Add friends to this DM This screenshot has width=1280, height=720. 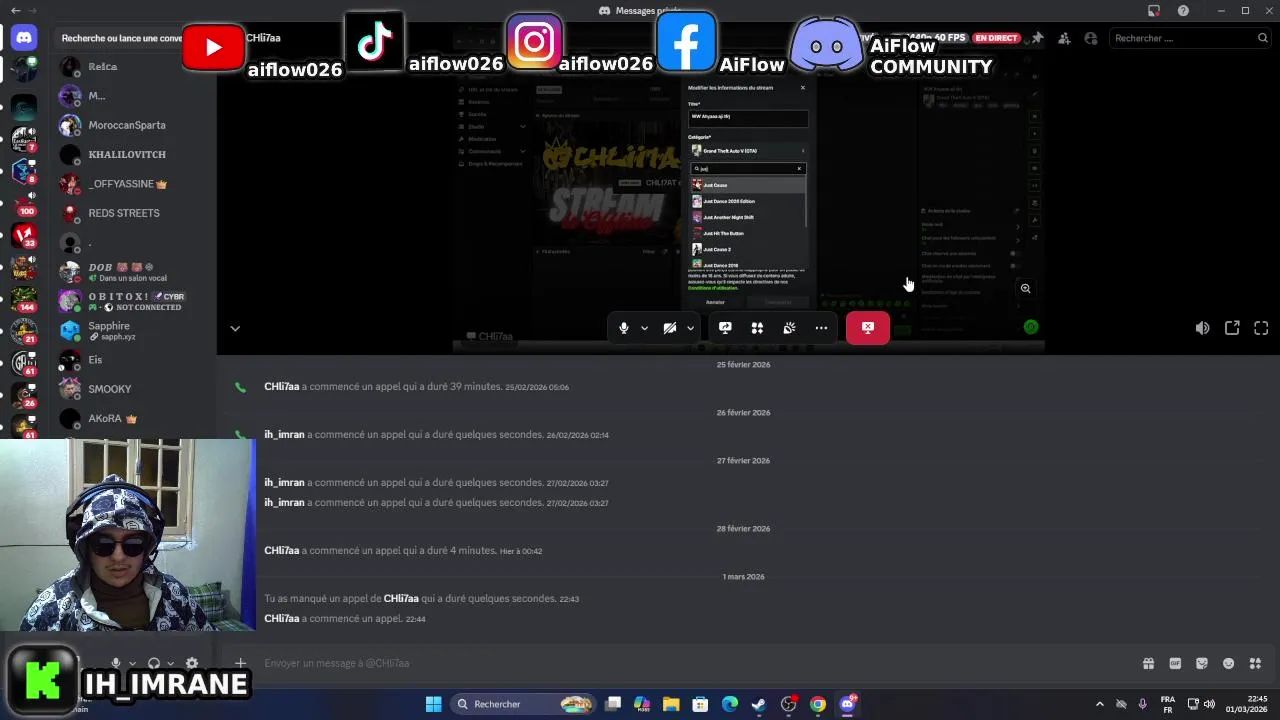(1064, 38)
